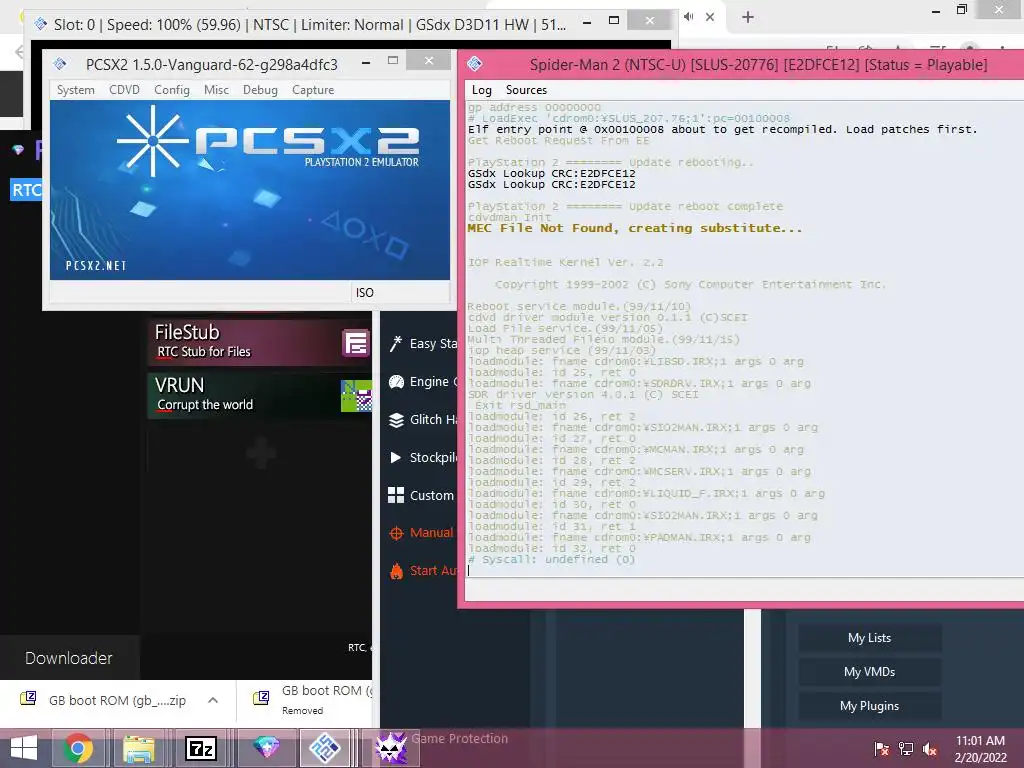1024x768 pixels.
Task: Open the RTC launcher gem taskbar icon
Action: [x=266, y=747]
